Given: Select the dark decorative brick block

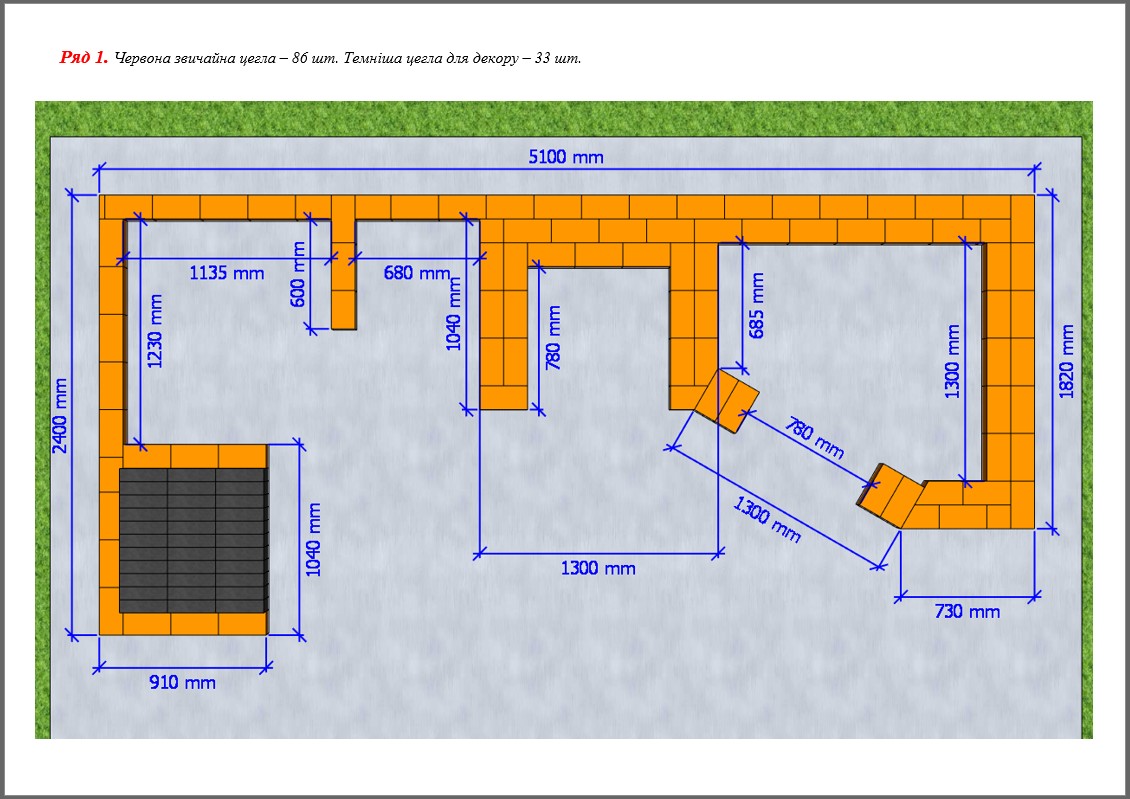Looking at the screenshot, I should (x=193, y=539).
